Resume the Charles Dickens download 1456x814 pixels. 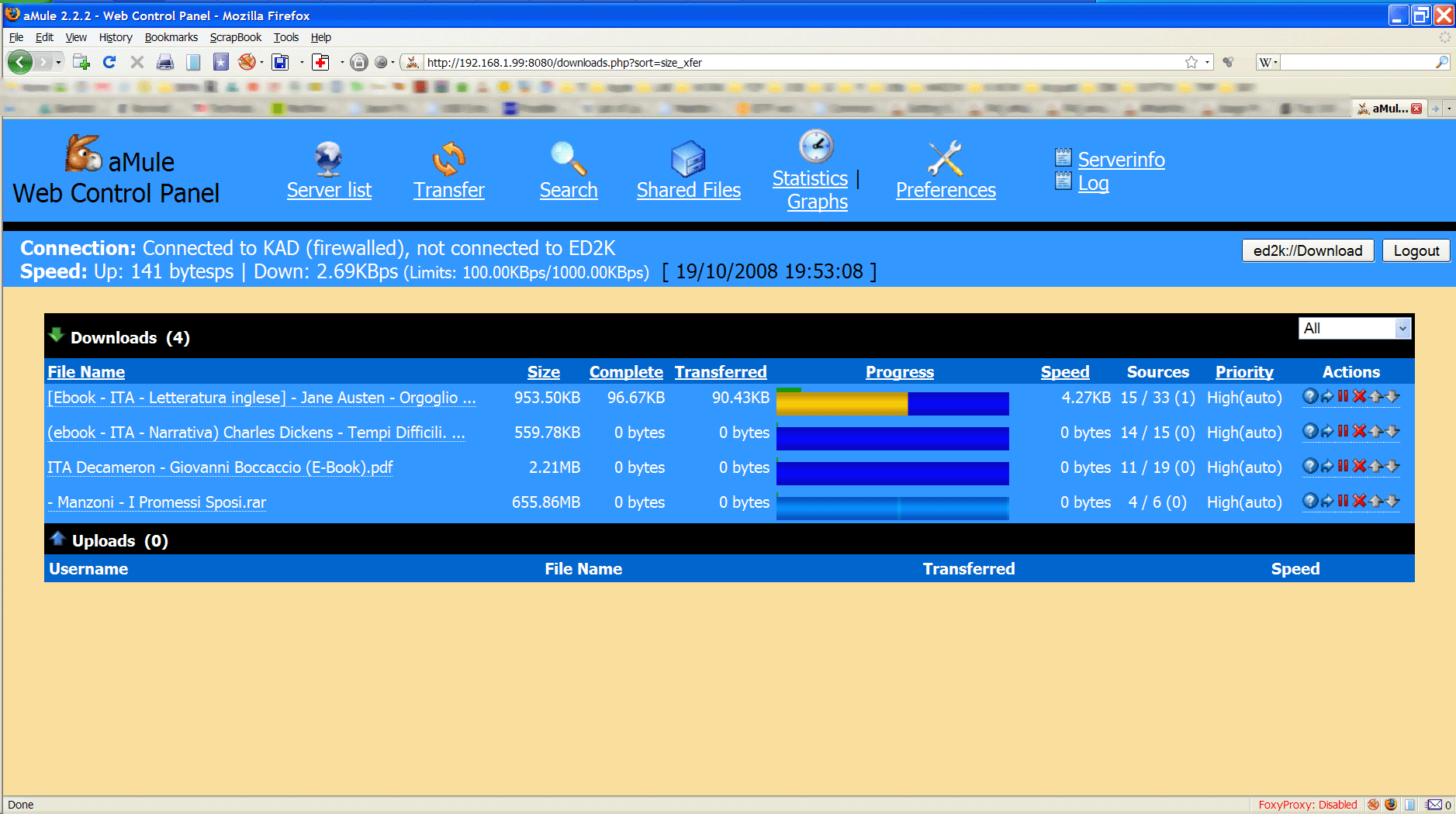point(1327,431)
